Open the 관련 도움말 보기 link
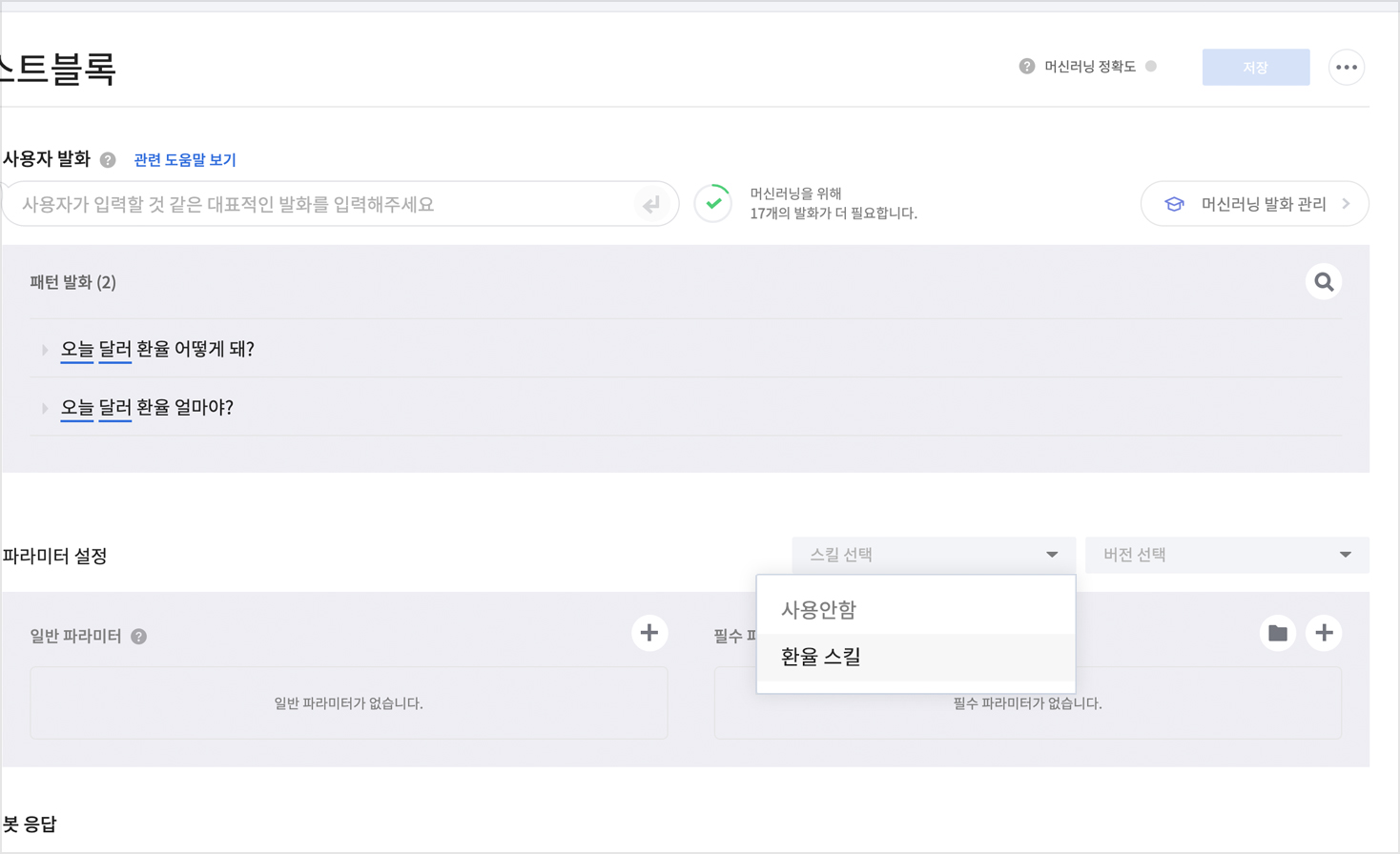Viewport: 1400px width, 854px height. click(185, 160)
